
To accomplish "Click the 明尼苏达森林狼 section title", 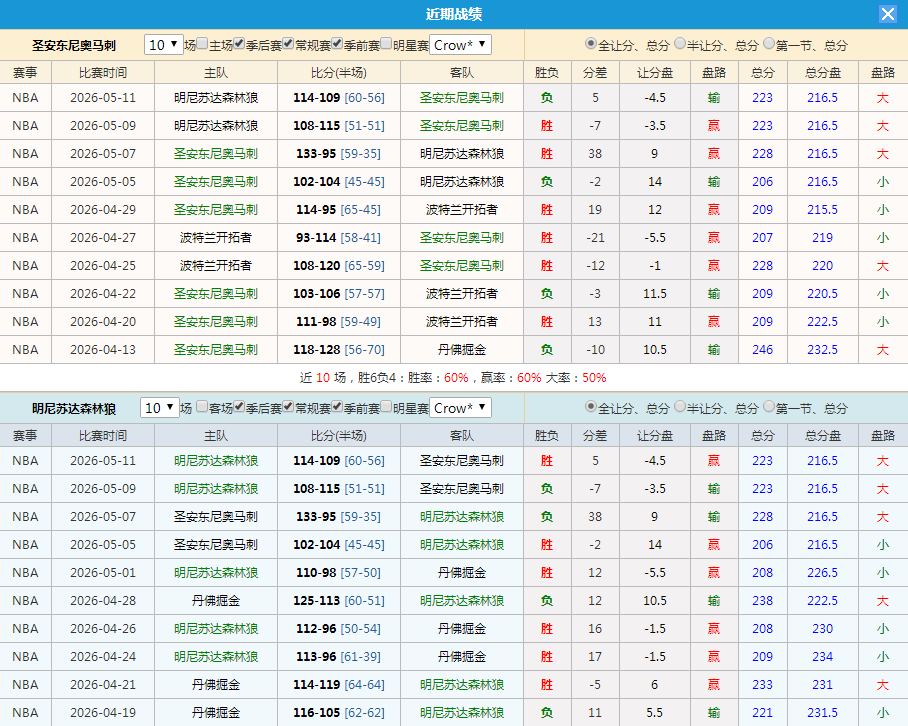I will [74, 408].
